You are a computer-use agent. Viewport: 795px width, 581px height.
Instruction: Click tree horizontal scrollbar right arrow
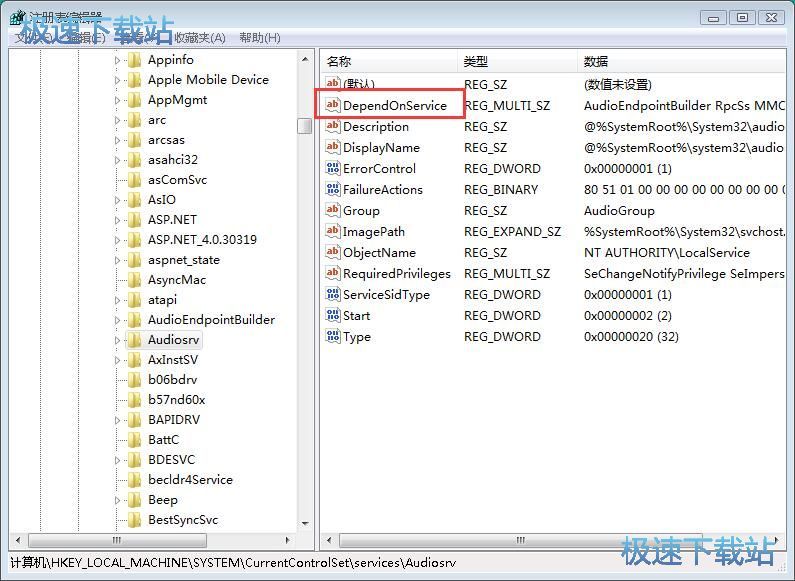[287, 540]
